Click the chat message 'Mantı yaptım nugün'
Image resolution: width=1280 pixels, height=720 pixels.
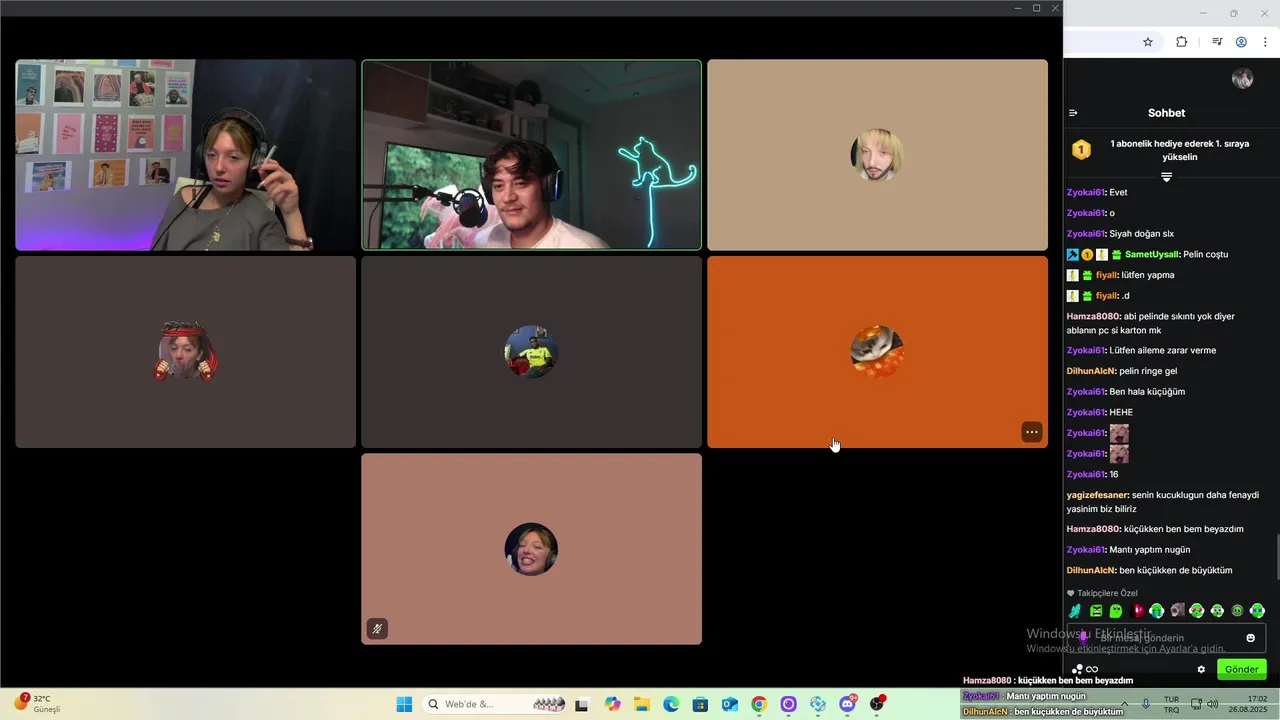1150,550
